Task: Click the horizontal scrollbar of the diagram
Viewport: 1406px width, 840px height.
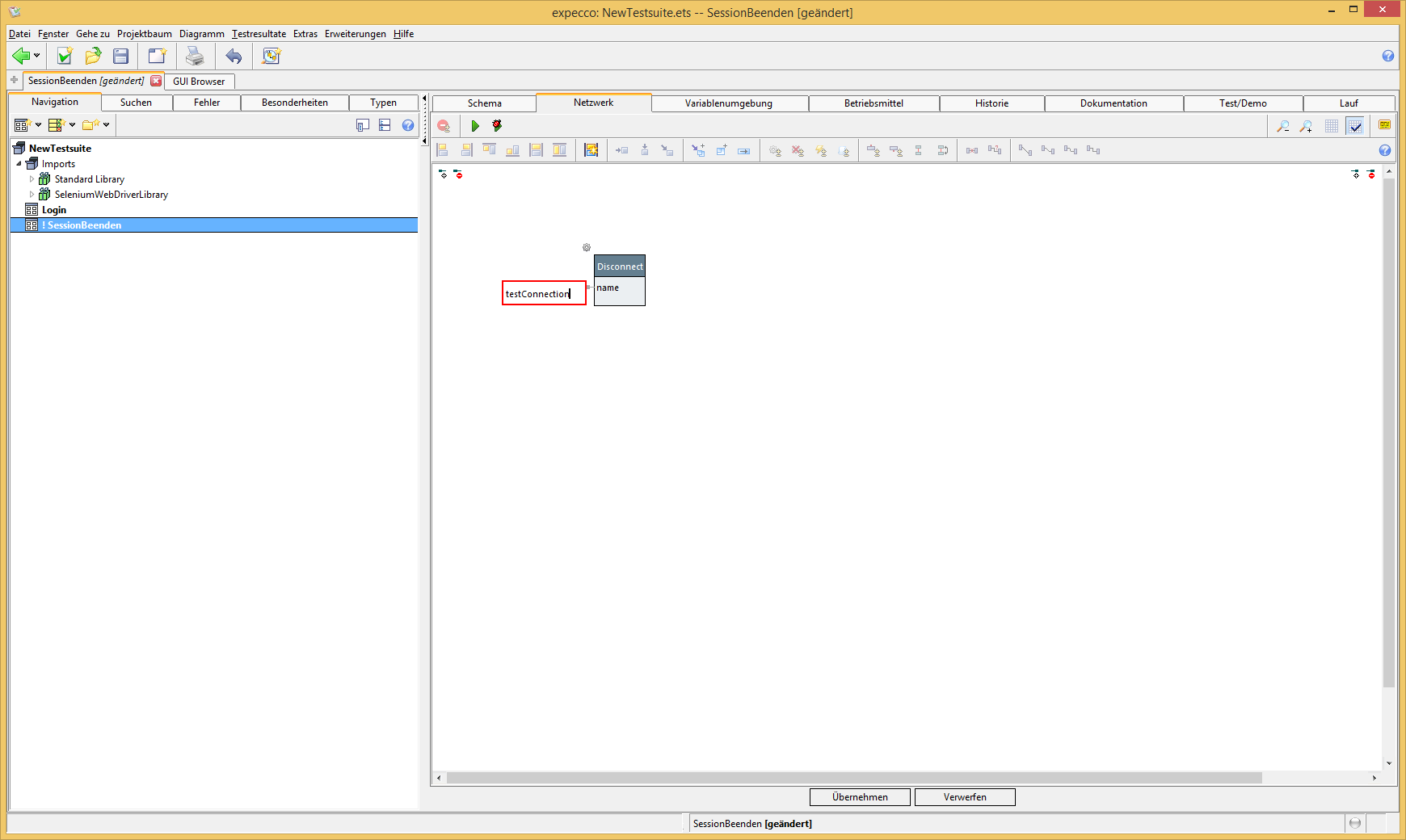Action: [x=853, y=778]
